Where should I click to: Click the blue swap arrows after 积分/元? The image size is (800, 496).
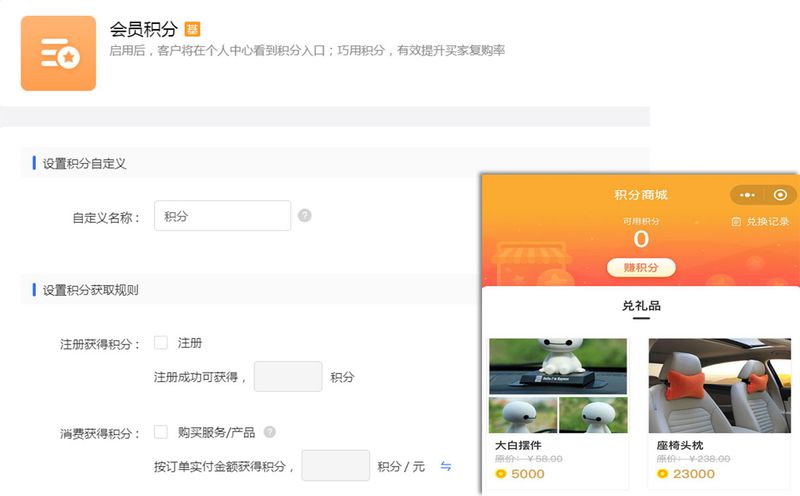[x=445, y=466]
